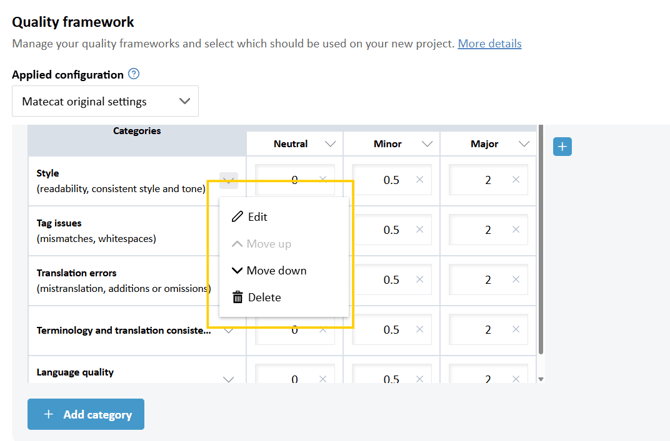Expand the Neutral column options chevron

pyautogui.click(x=330, y=144)
